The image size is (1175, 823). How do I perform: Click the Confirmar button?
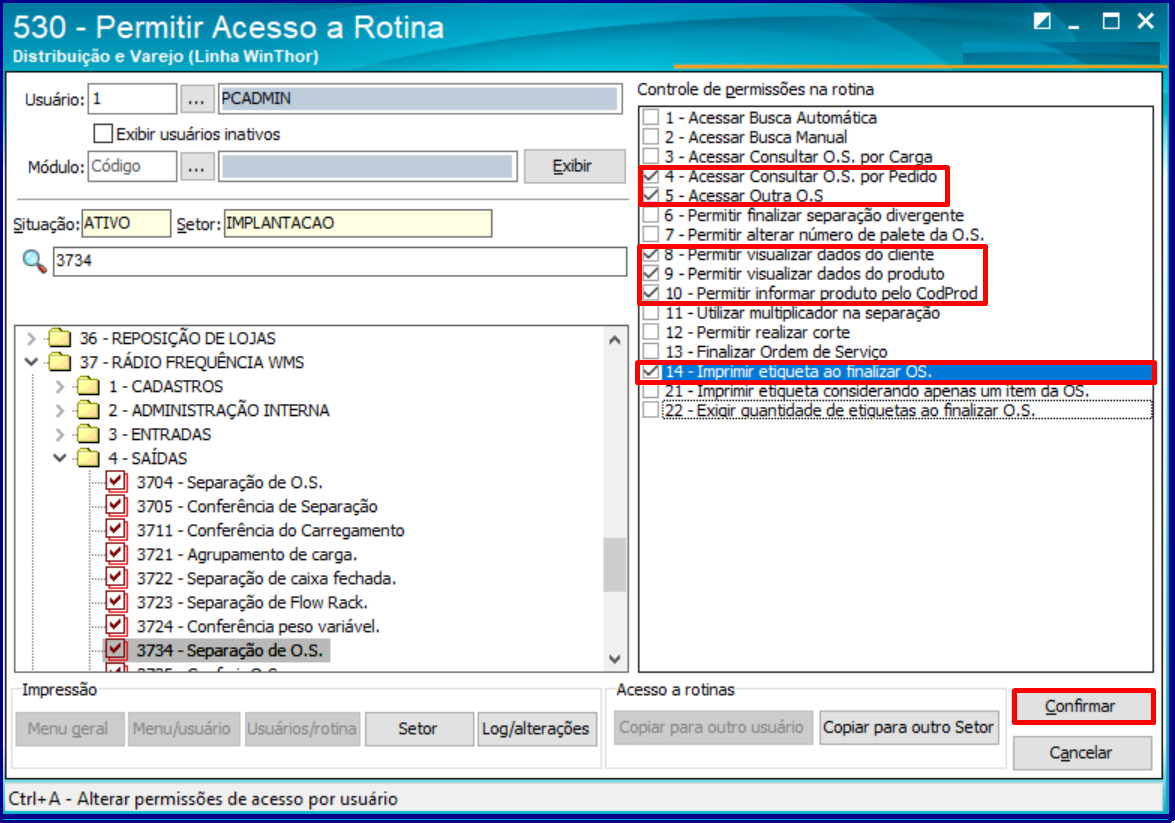pos(1081,706)
